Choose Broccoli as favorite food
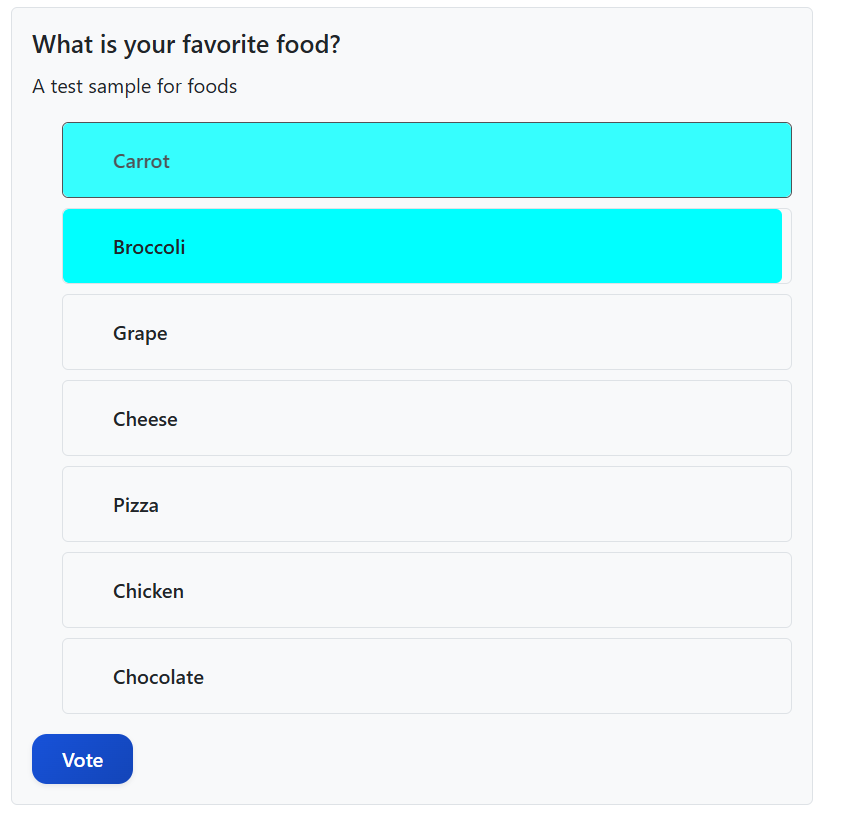 tap(426, 246)
